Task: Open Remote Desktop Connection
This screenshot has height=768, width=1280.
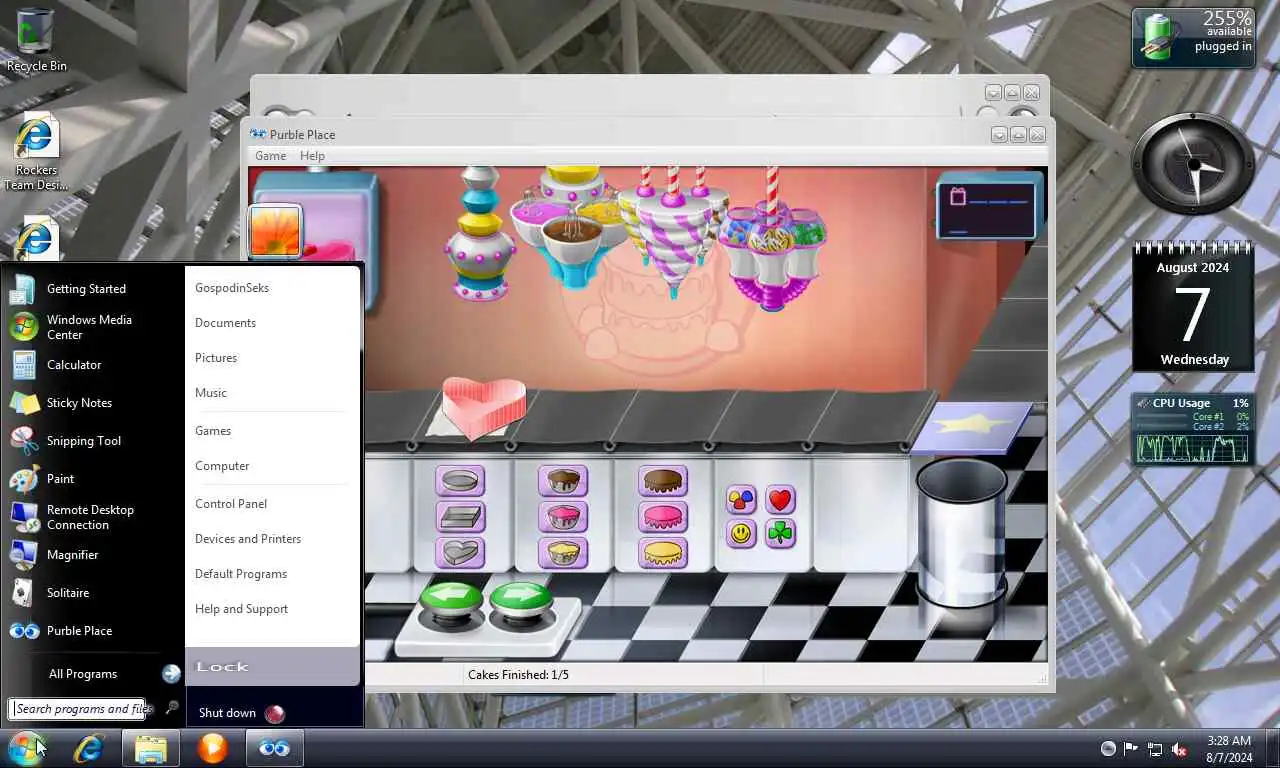Action: click(x=93, y=517)
